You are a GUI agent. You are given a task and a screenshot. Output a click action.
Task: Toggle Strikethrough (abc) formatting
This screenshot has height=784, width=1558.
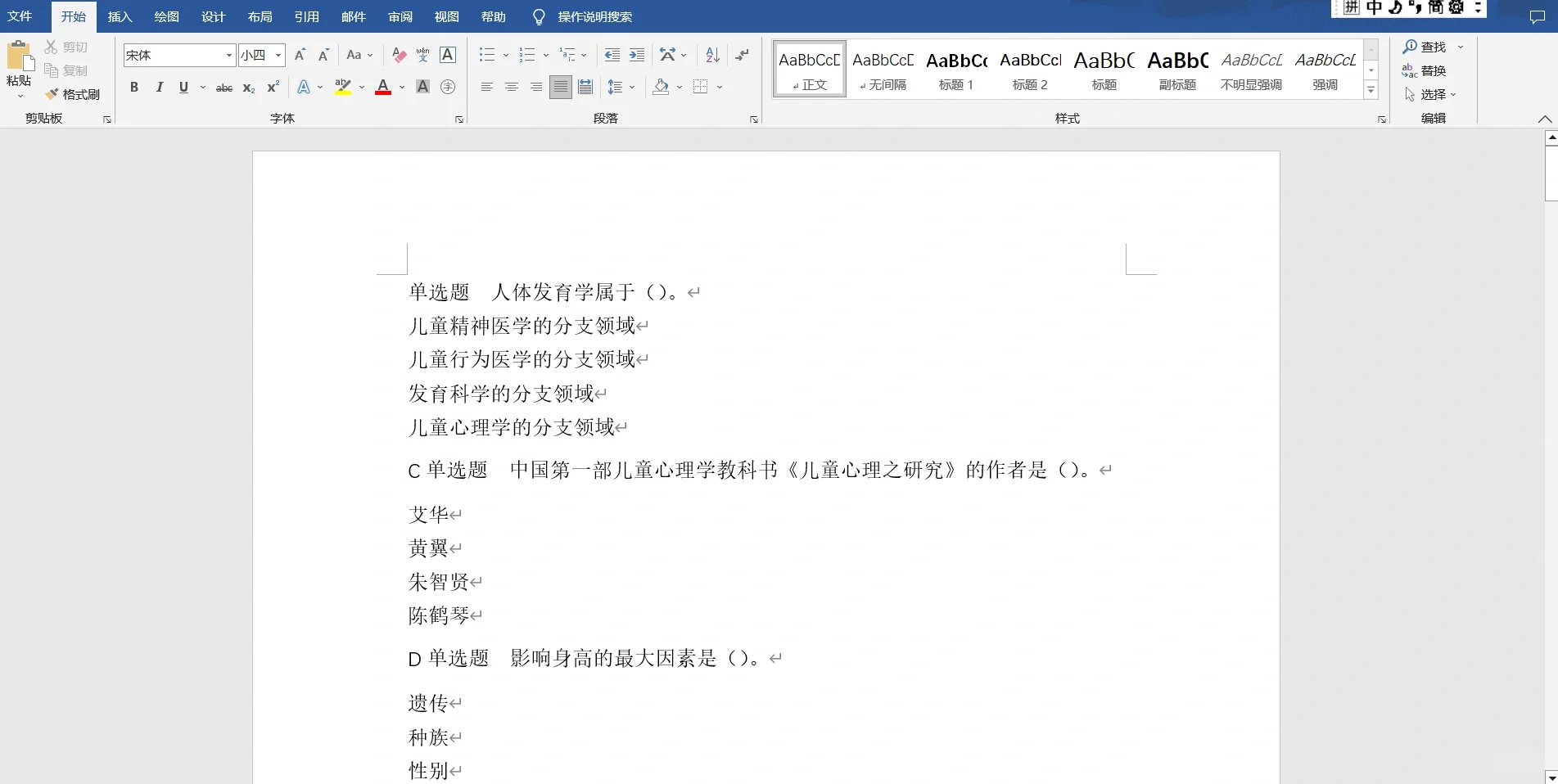[224, 87]
